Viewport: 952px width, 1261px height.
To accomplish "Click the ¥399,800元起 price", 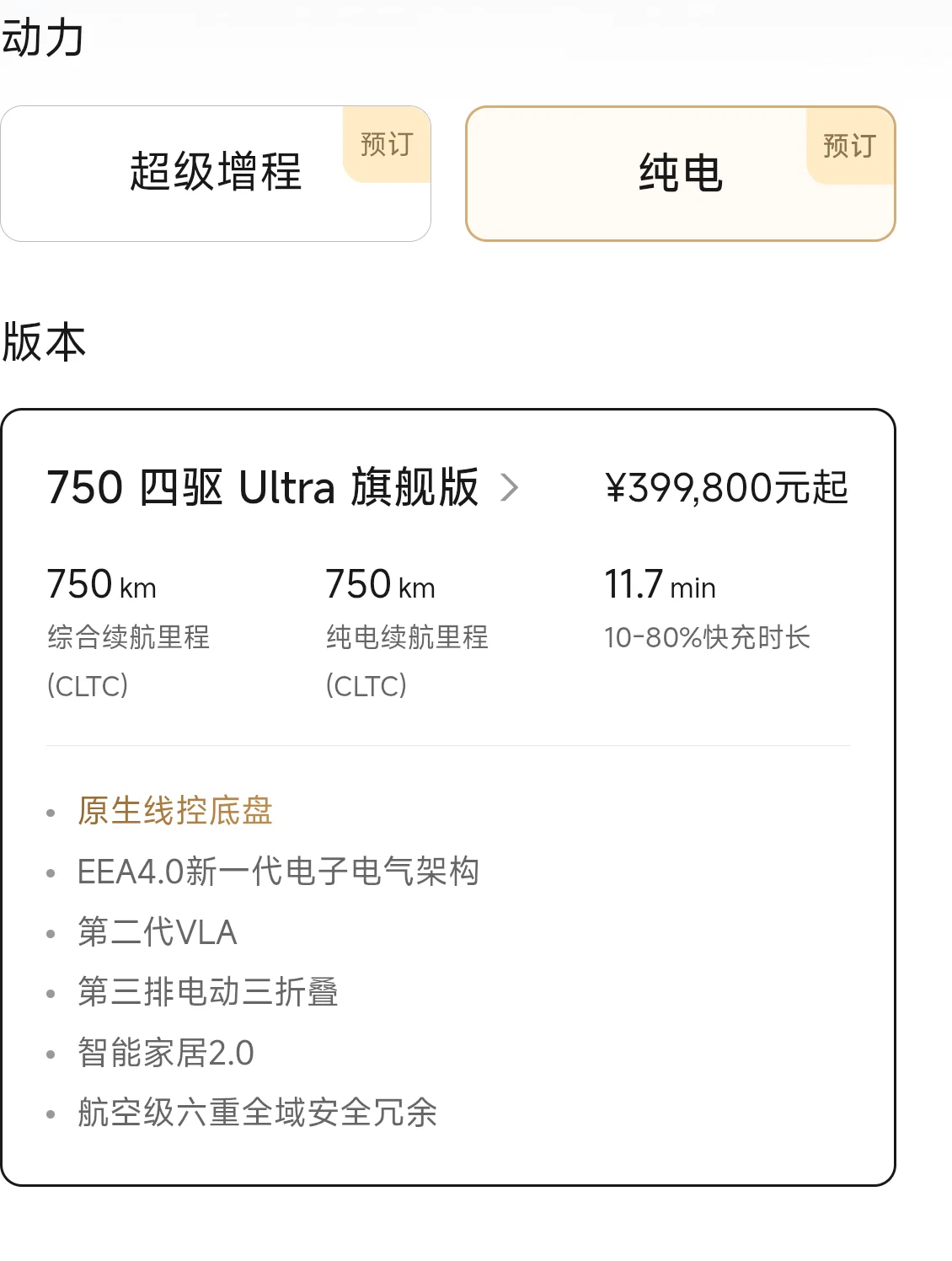I will [x=726, y=488].
